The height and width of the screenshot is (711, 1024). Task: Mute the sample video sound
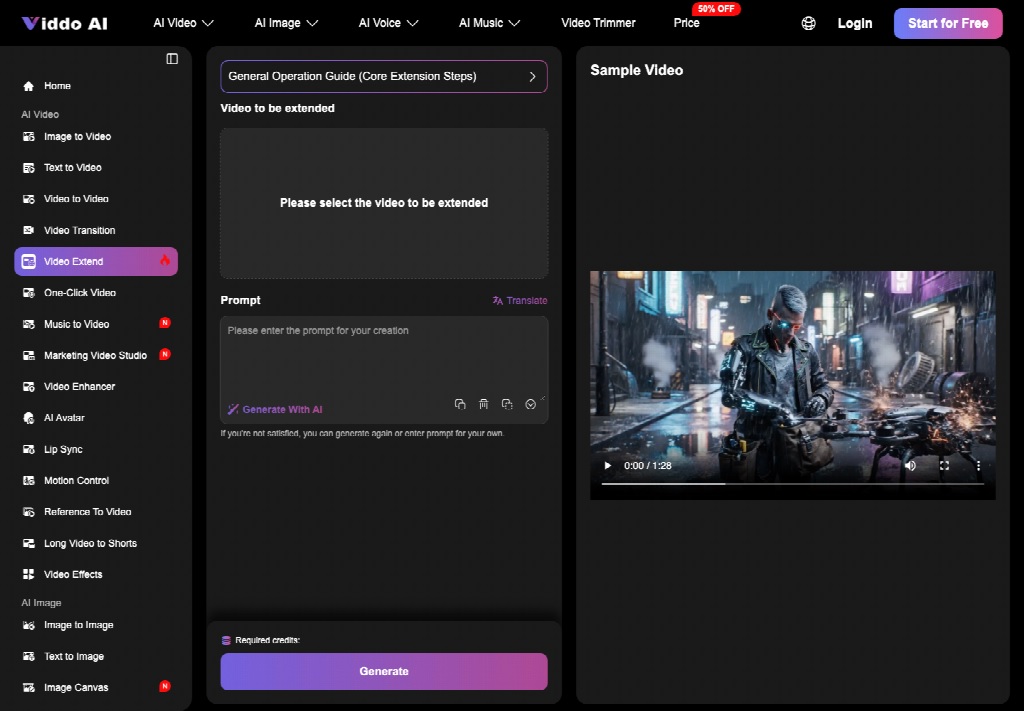[910, 466]
